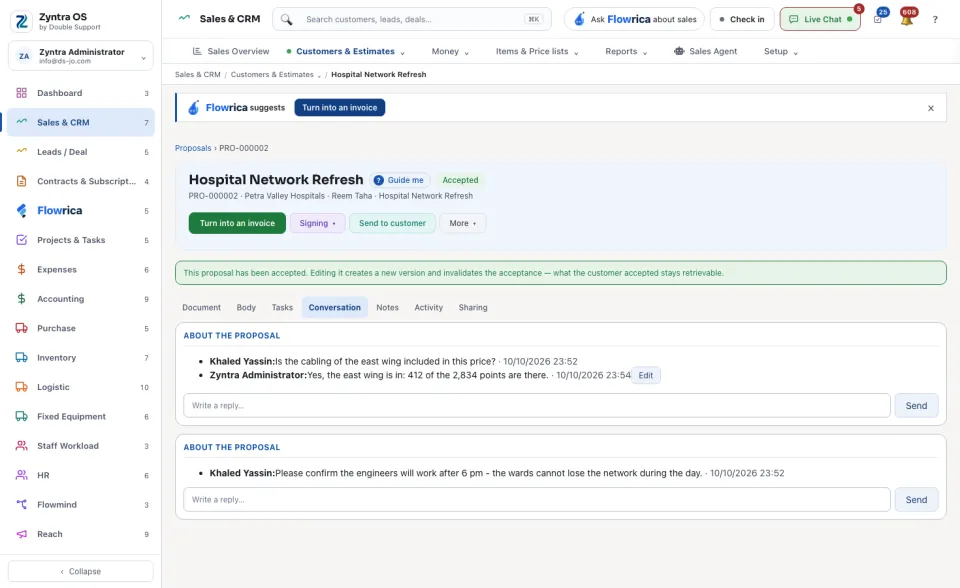Click Turn into an invoice in Flowrica suggestion
The height and width of the screenshot is (588, 960).
tap(339, 108)
